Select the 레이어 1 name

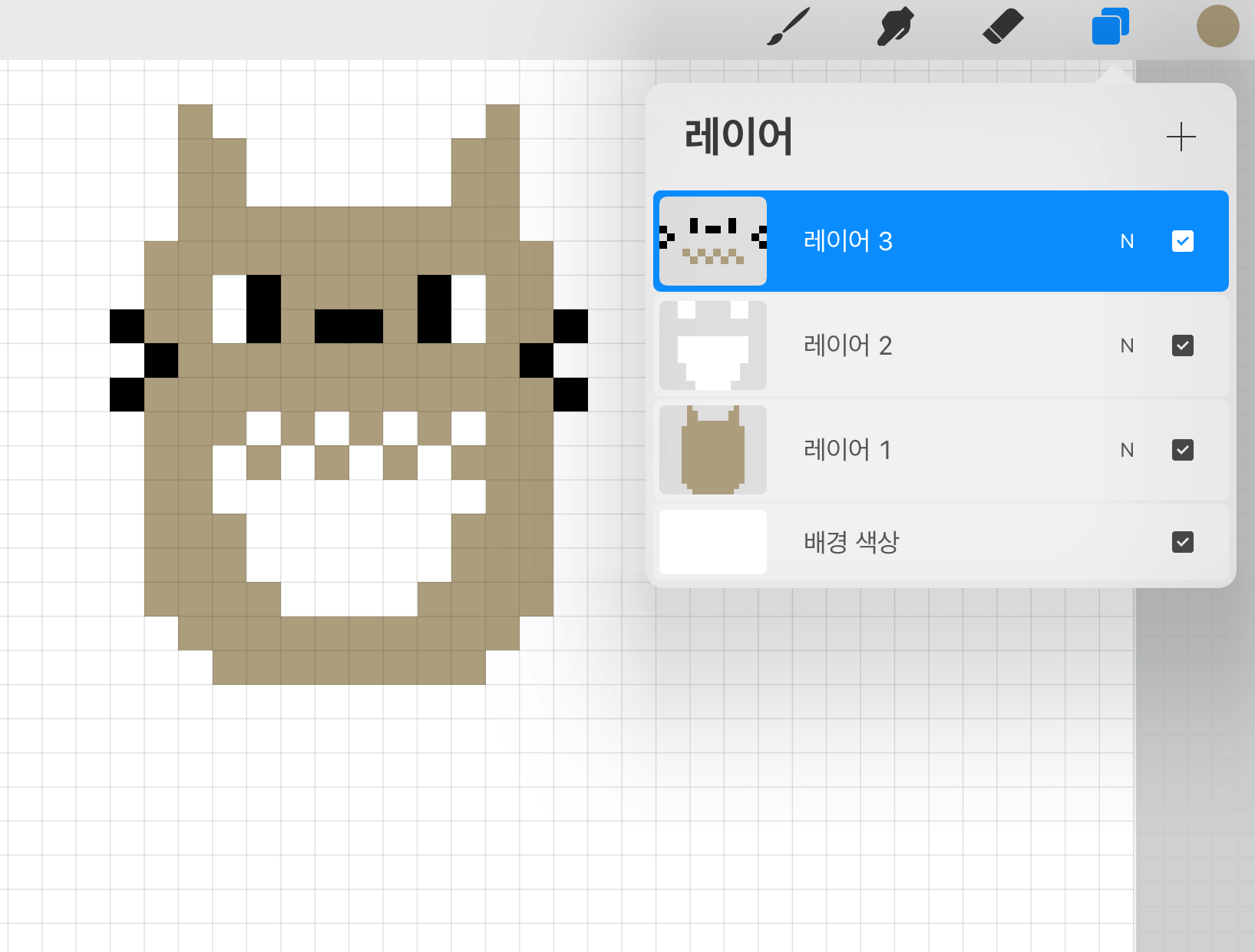pos(847,450)
